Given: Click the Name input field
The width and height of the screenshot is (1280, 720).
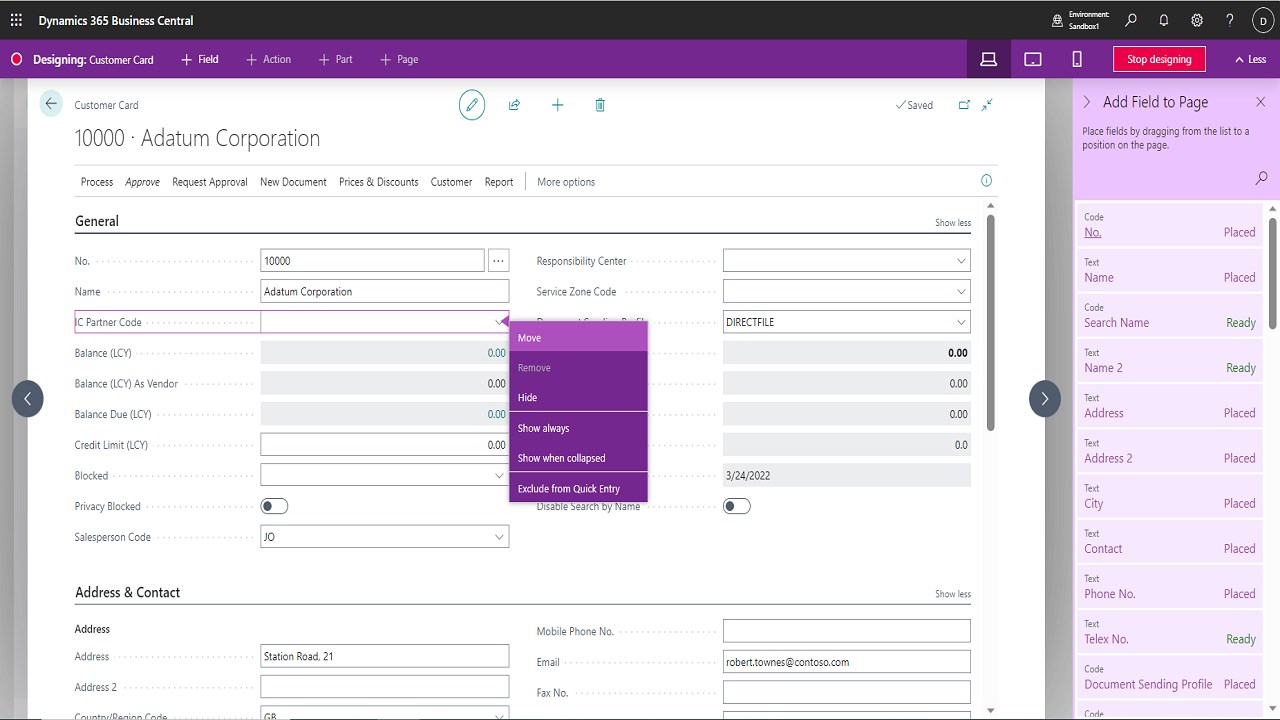Looking at the screenshot, I should click(384, 292).
